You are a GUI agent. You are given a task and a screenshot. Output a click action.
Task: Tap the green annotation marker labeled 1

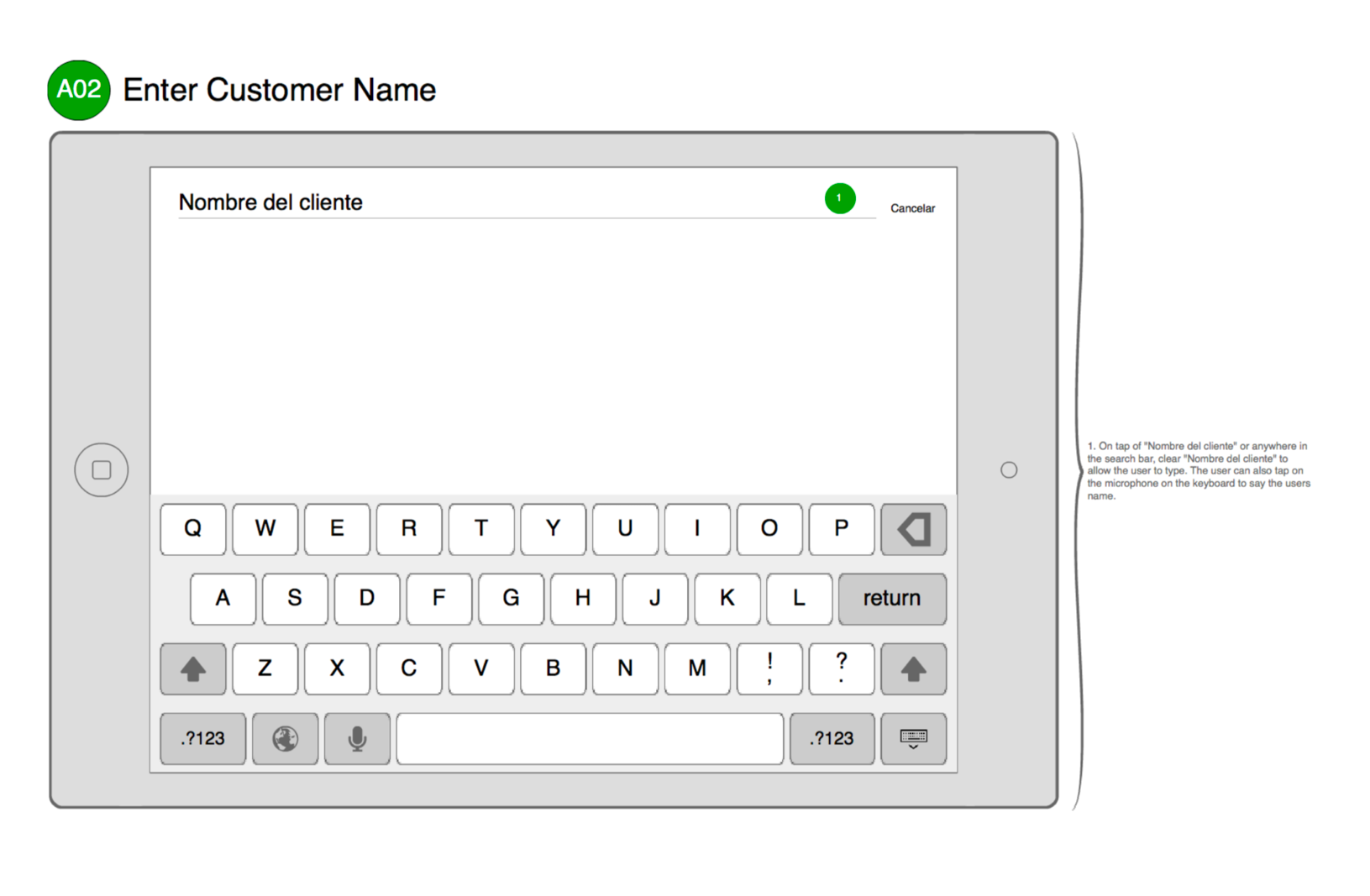[839, 198]
